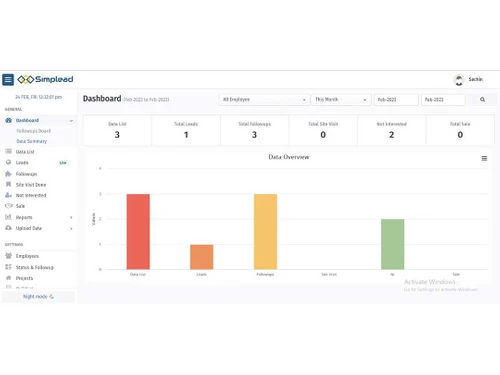Open Followups via its sidebar icon

click(8, 174)
